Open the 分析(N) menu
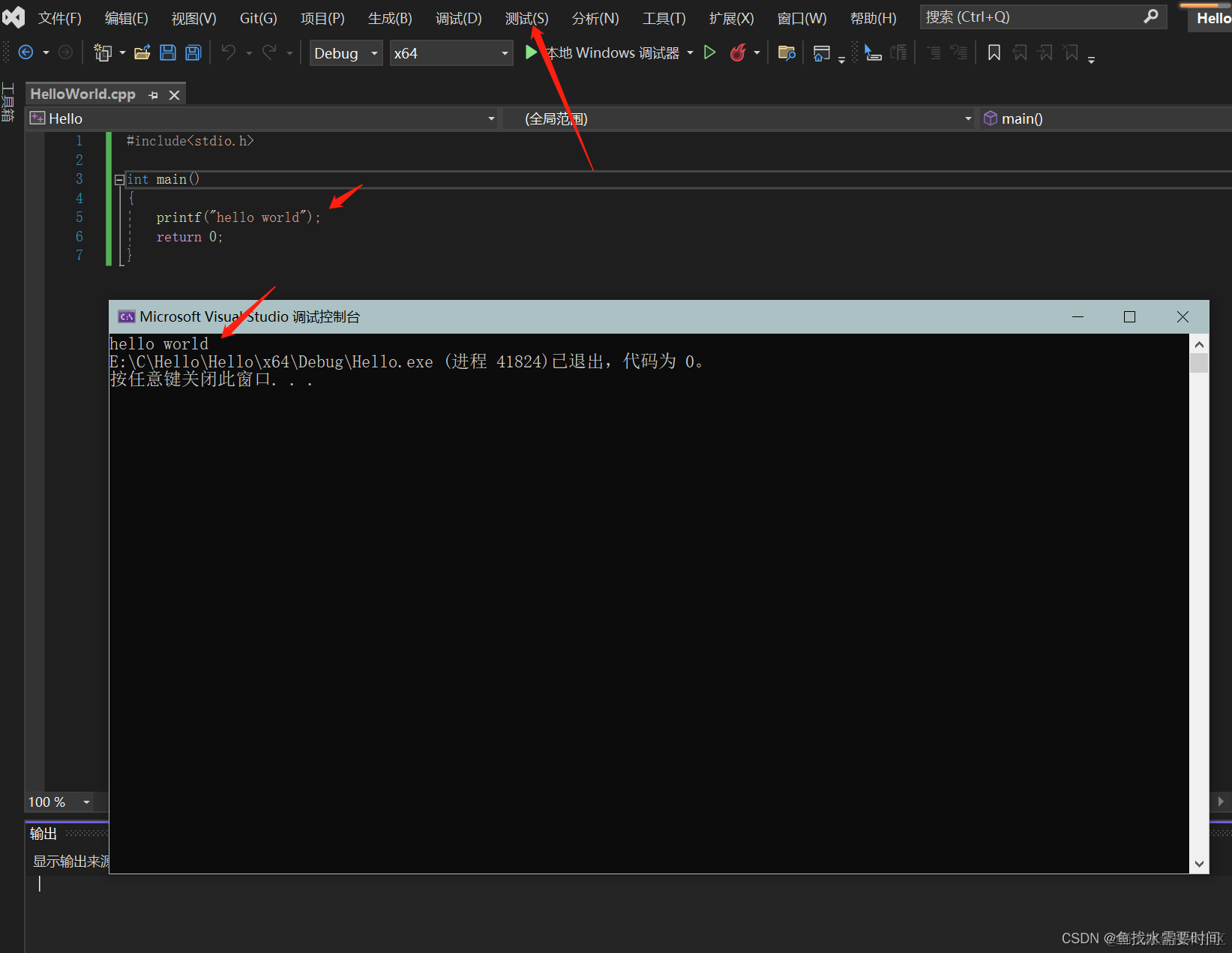 (x=595, y=18)
